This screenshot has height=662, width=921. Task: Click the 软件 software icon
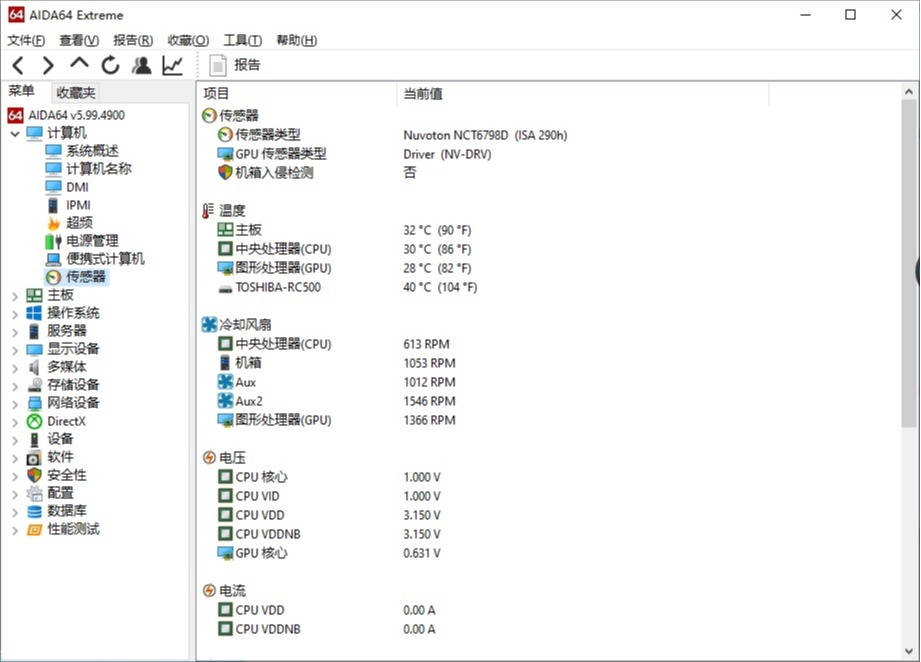click(35, 458)
